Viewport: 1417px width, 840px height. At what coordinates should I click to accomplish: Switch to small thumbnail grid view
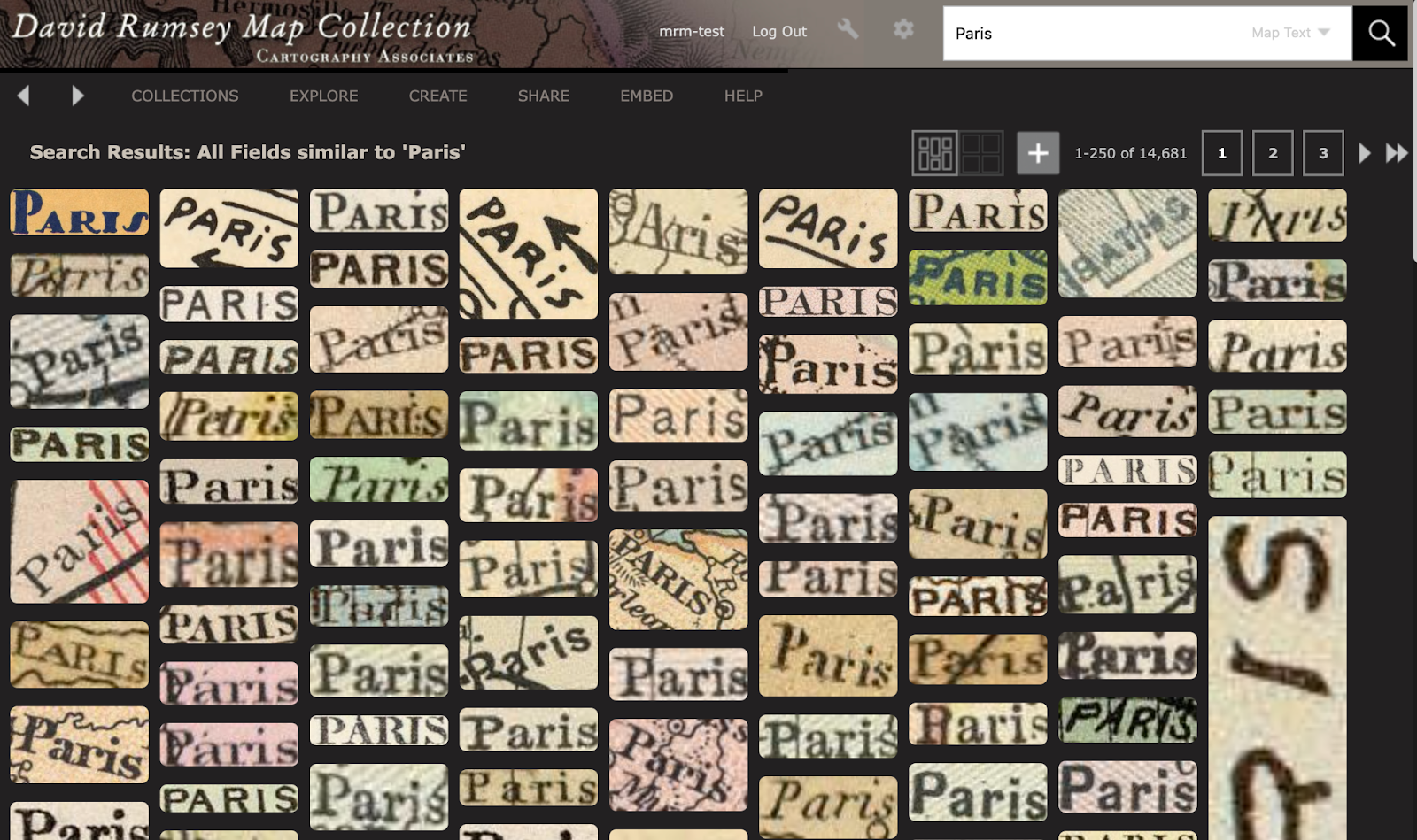[934, 153]
